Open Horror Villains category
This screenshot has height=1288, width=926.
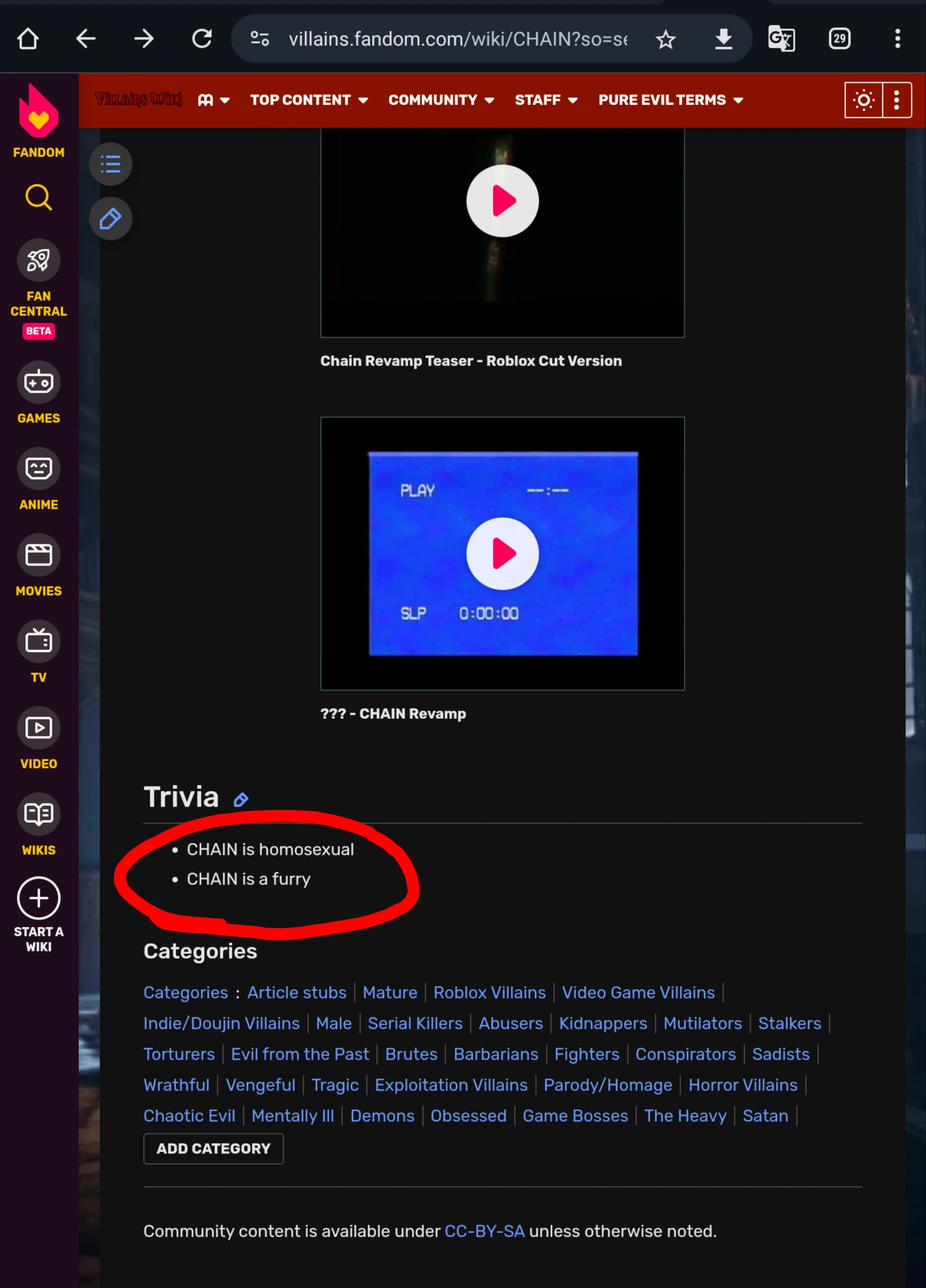(743, 1085)
